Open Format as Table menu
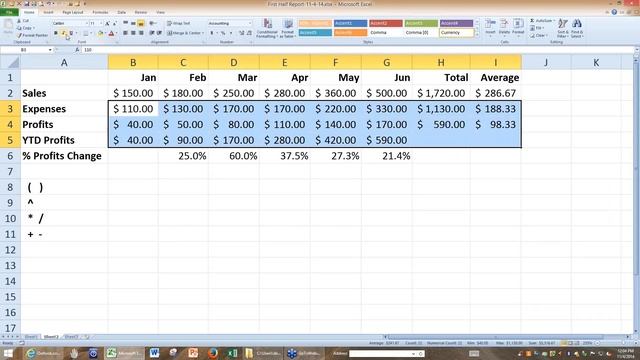 click(x=288, y=28)
